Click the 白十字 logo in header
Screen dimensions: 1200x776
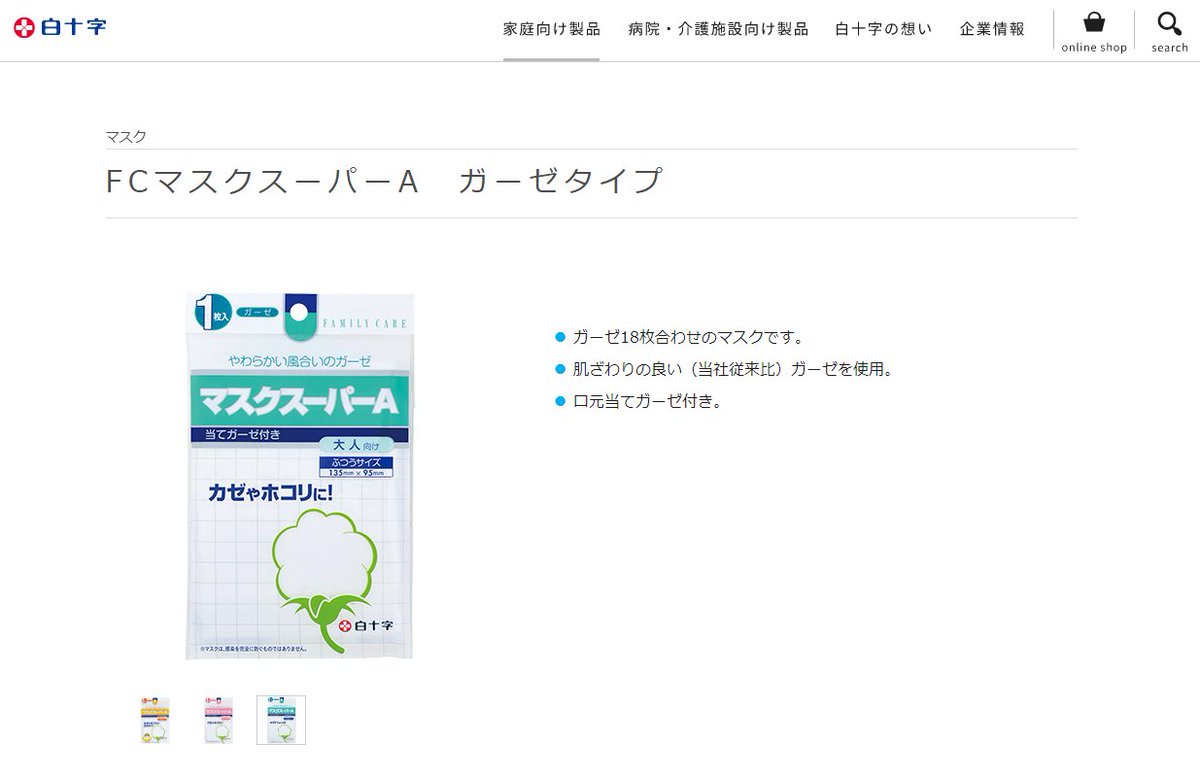click(x=60, y=28)
